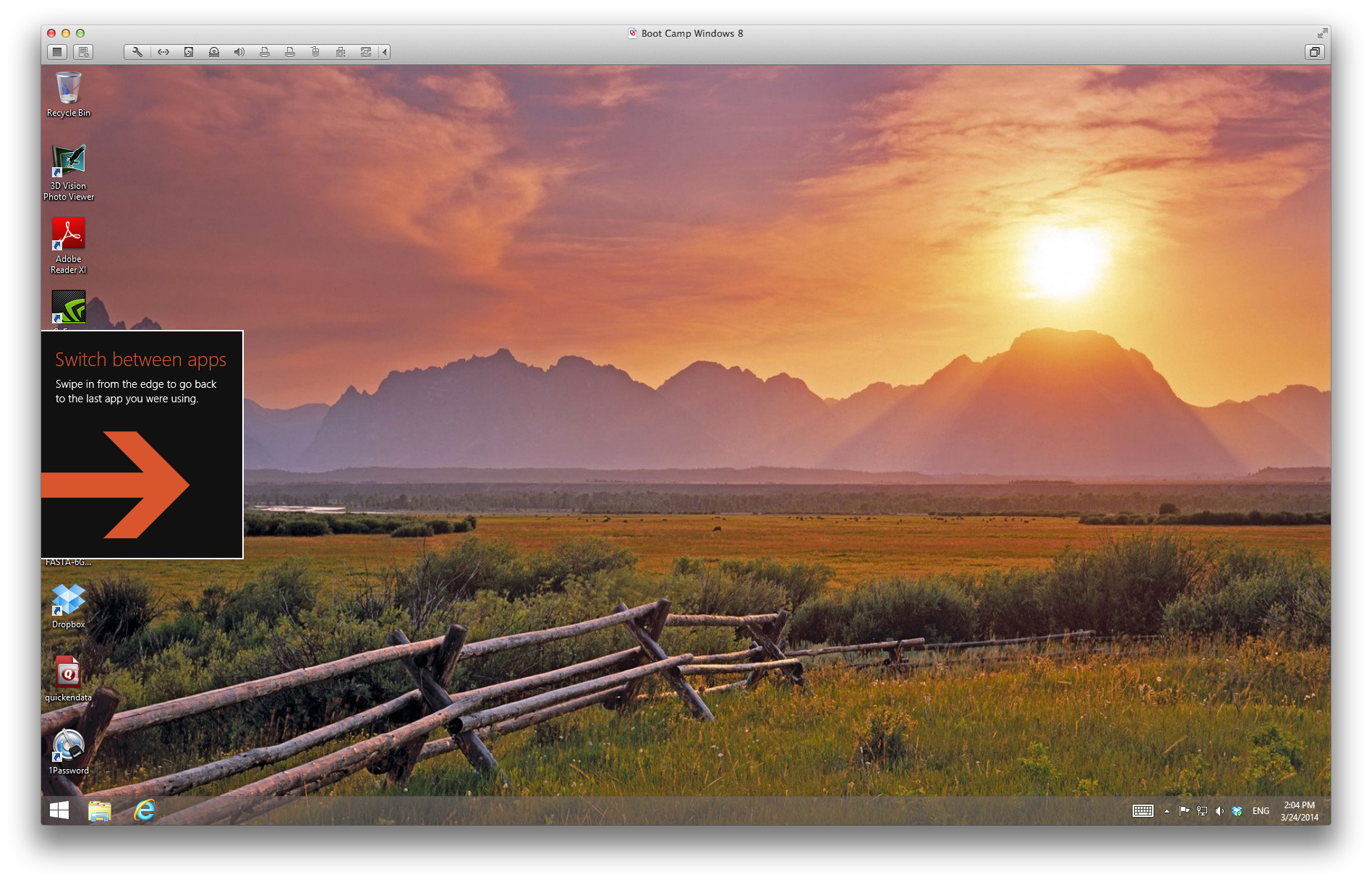Image resolution: width=1372 pixels, height=882 pixels.
Task: Click the 'Switch between apps' tutorial tile
Action: click(x=142, y=444)
